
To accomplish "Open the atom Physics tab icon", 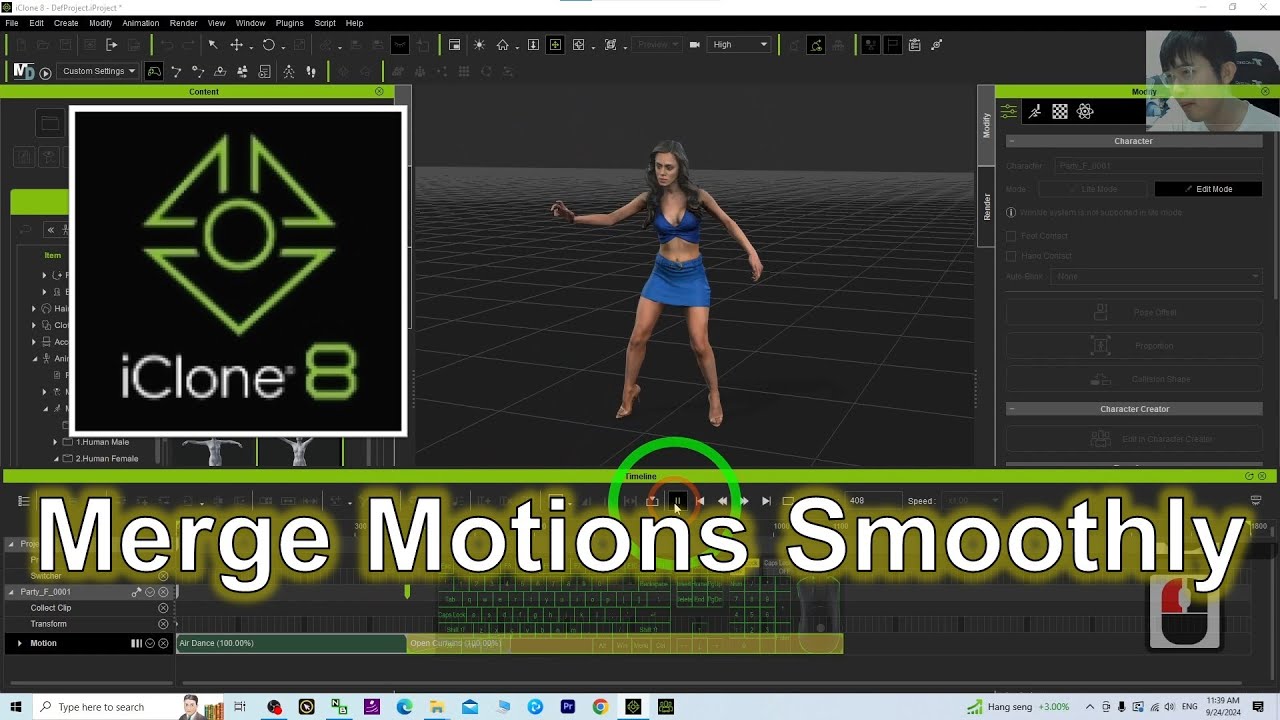I will click(1085, 111).
